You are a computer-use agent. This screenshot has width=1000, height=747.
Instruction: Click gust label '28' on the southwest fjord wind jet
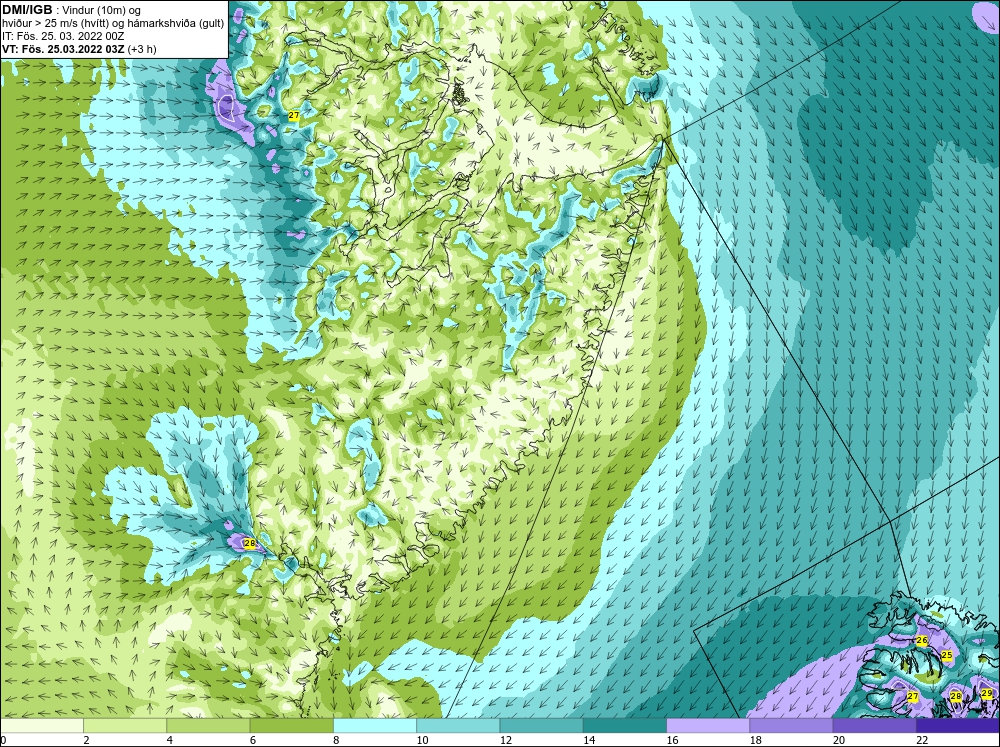(x=249, y=544)
